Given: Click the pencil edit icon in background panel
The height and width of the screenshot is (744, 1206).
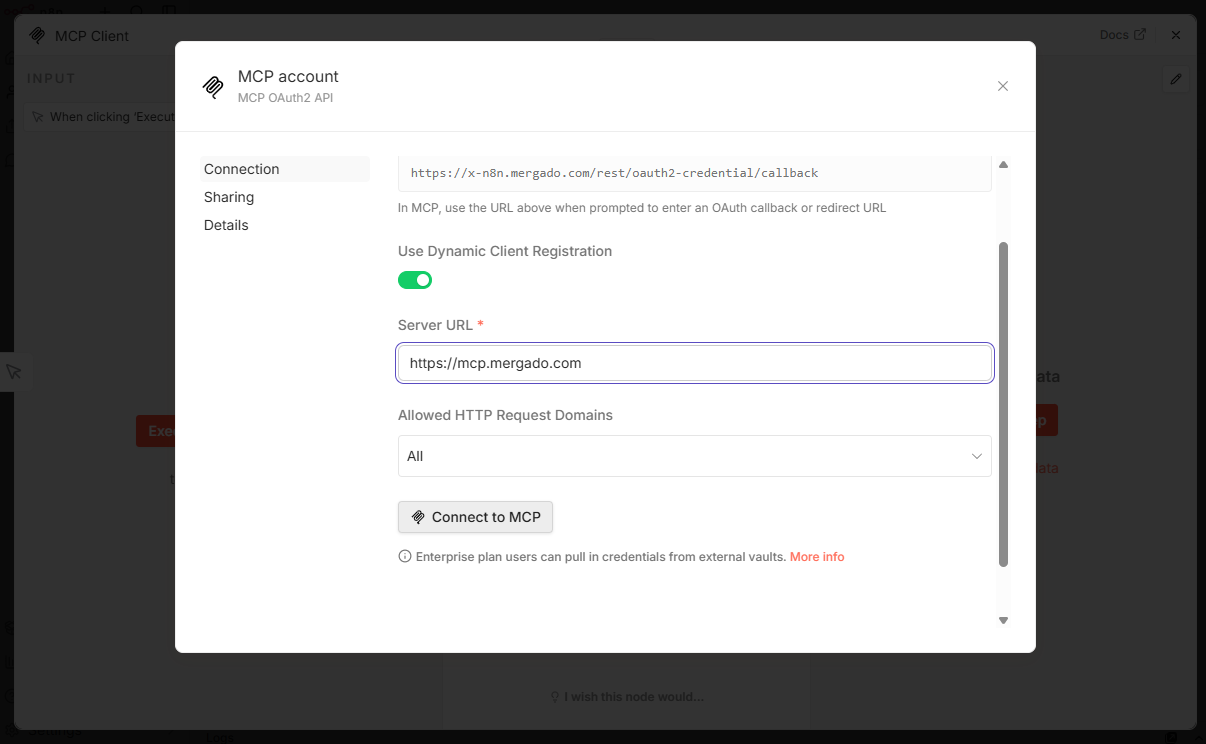Looking at the screenshot, I should 1176,79.
